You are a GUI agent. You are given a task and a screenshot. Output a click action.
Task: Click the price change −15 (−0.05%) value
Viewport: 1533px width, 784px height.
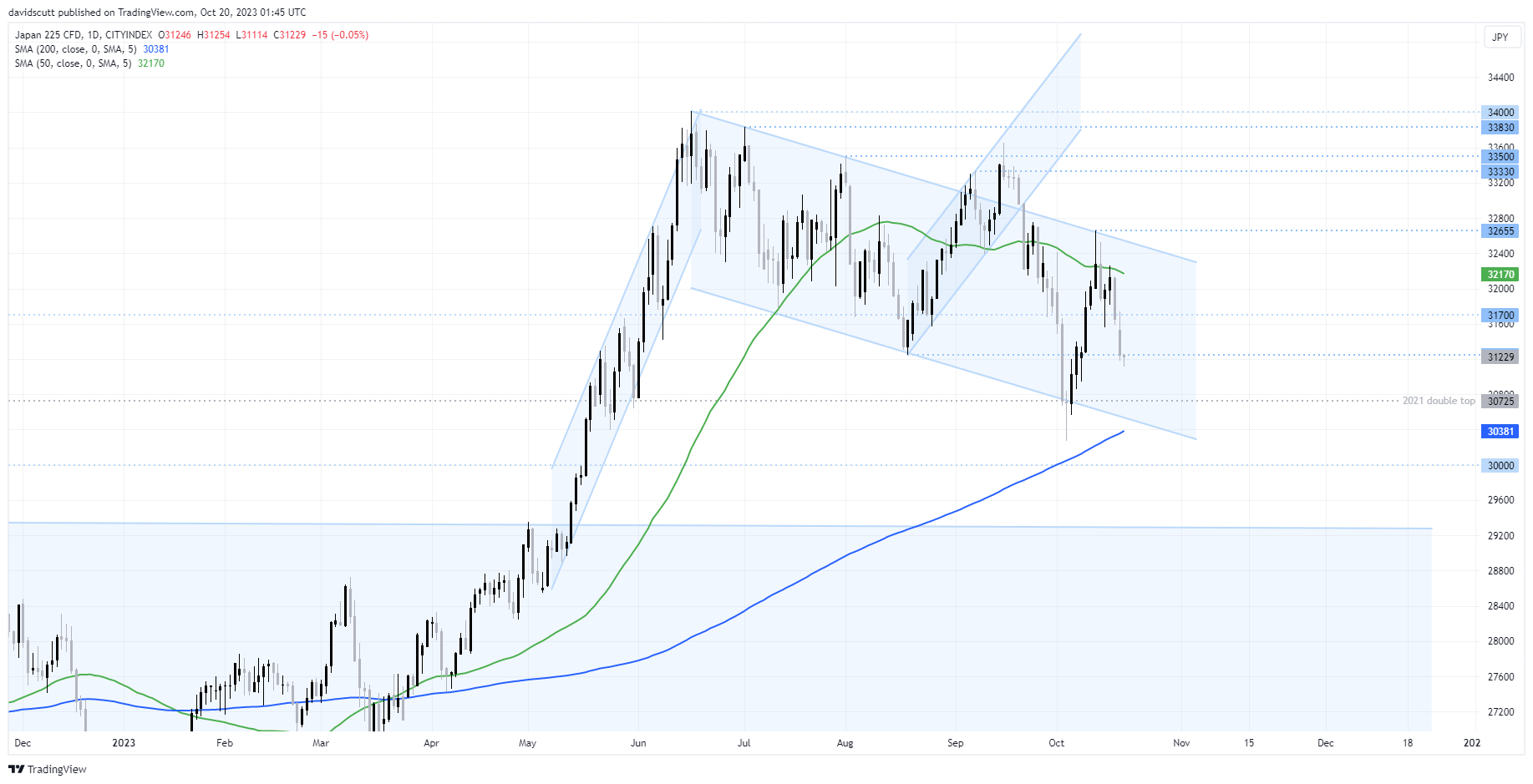pos(340,35)
